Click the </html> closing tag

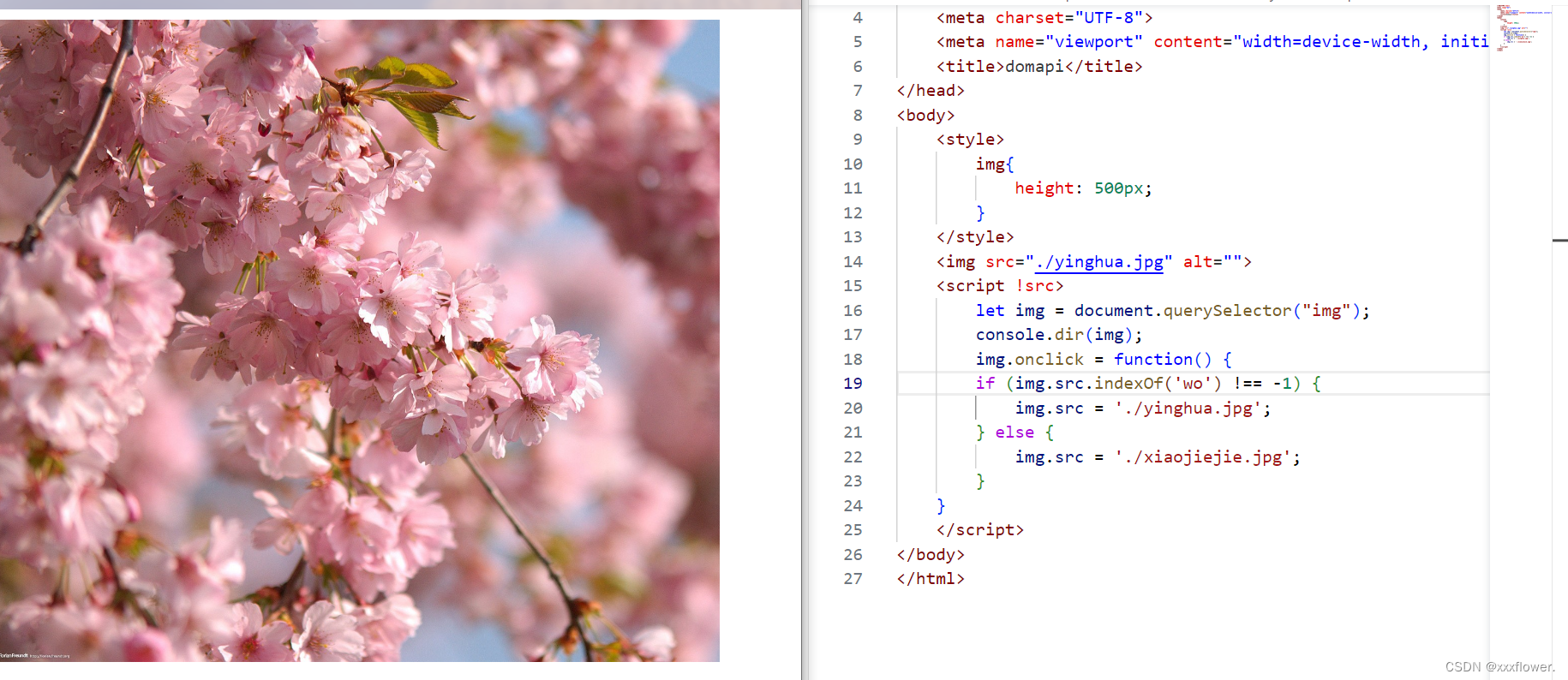(931, 579)
